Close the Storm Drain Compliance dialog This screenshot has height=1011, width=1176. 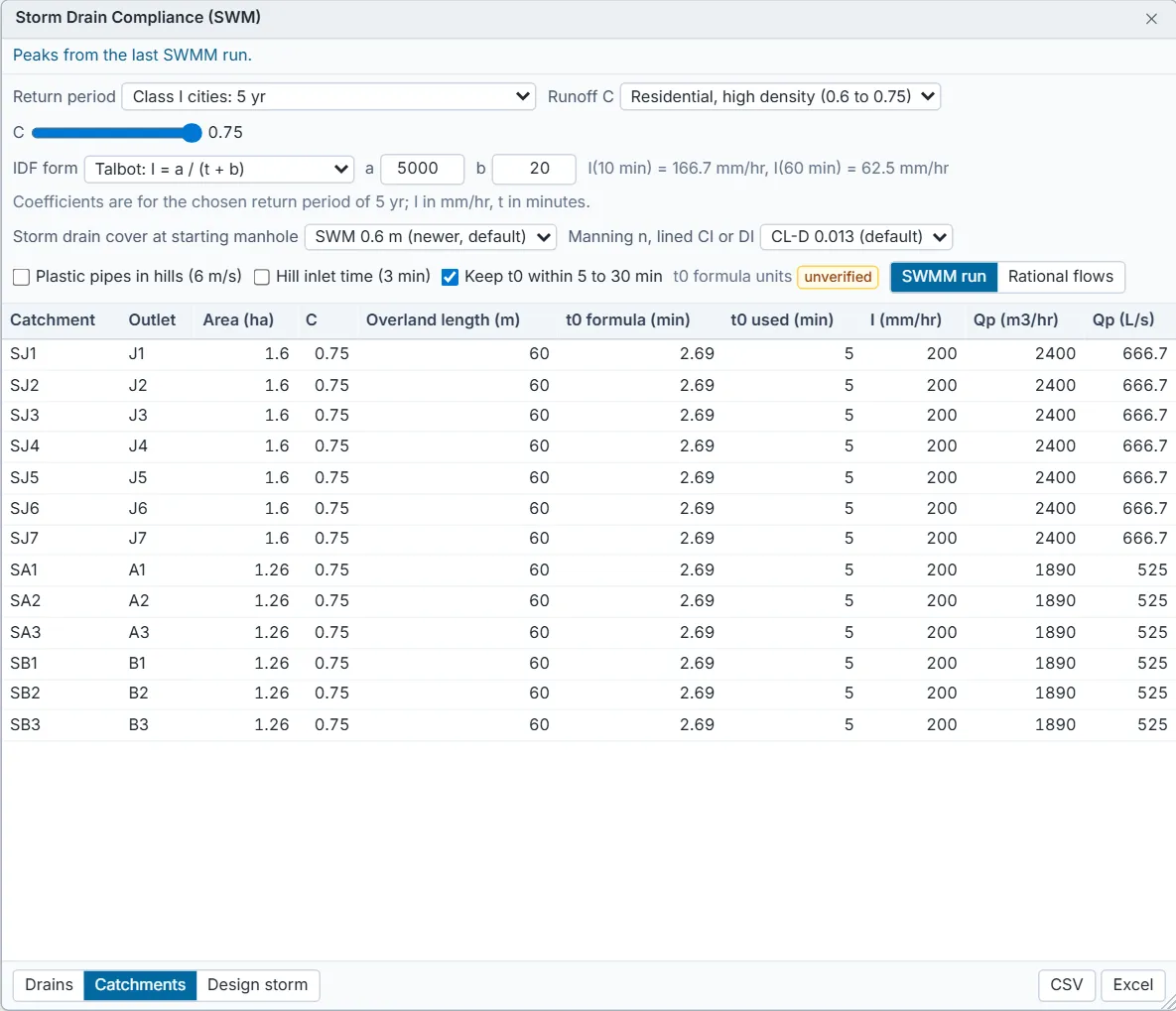pos(1151,19)
